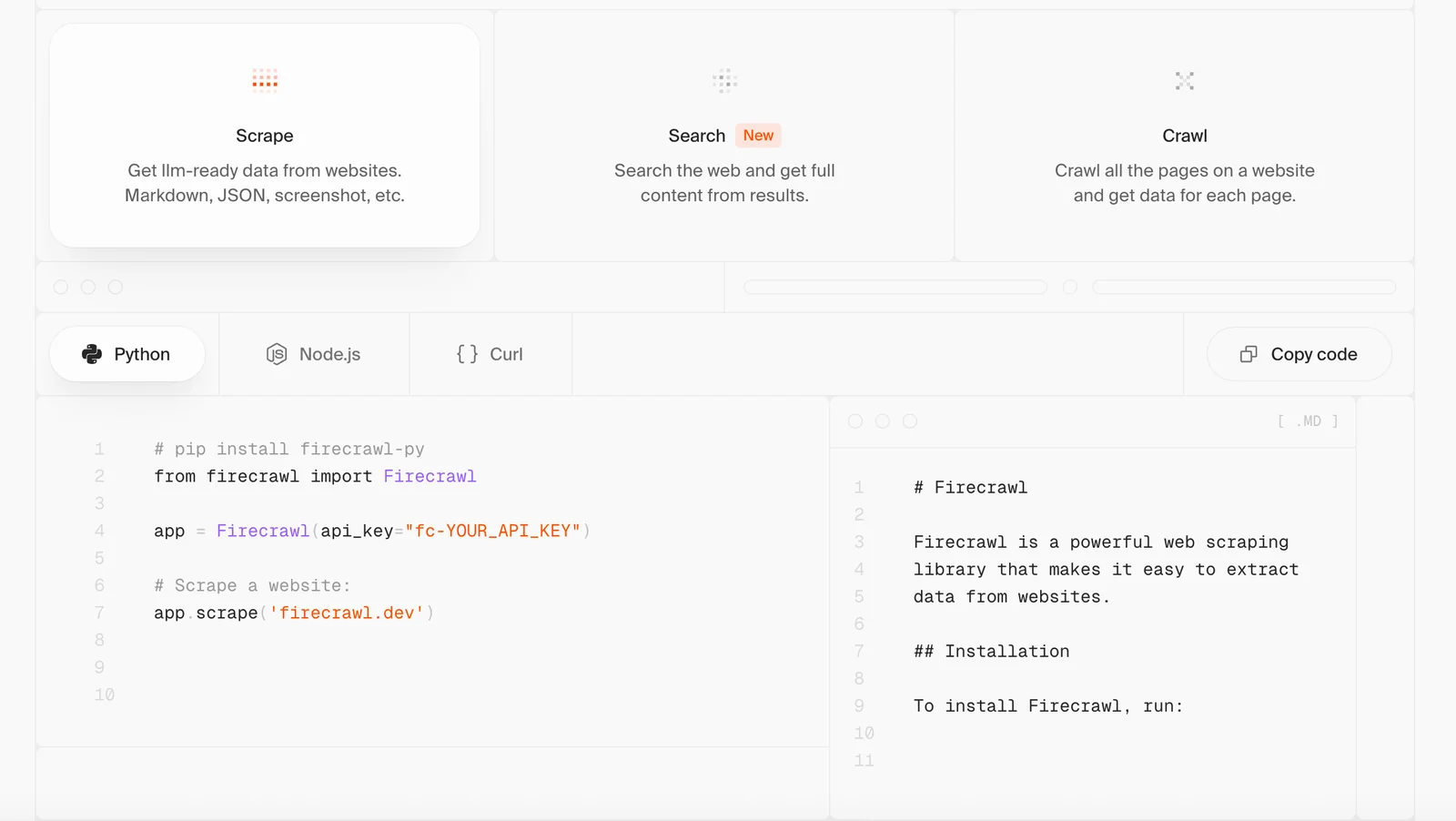Screen dimensions: 1456x821
Task: Click the curly braces Curl icon
Action: tap(467, 354)
